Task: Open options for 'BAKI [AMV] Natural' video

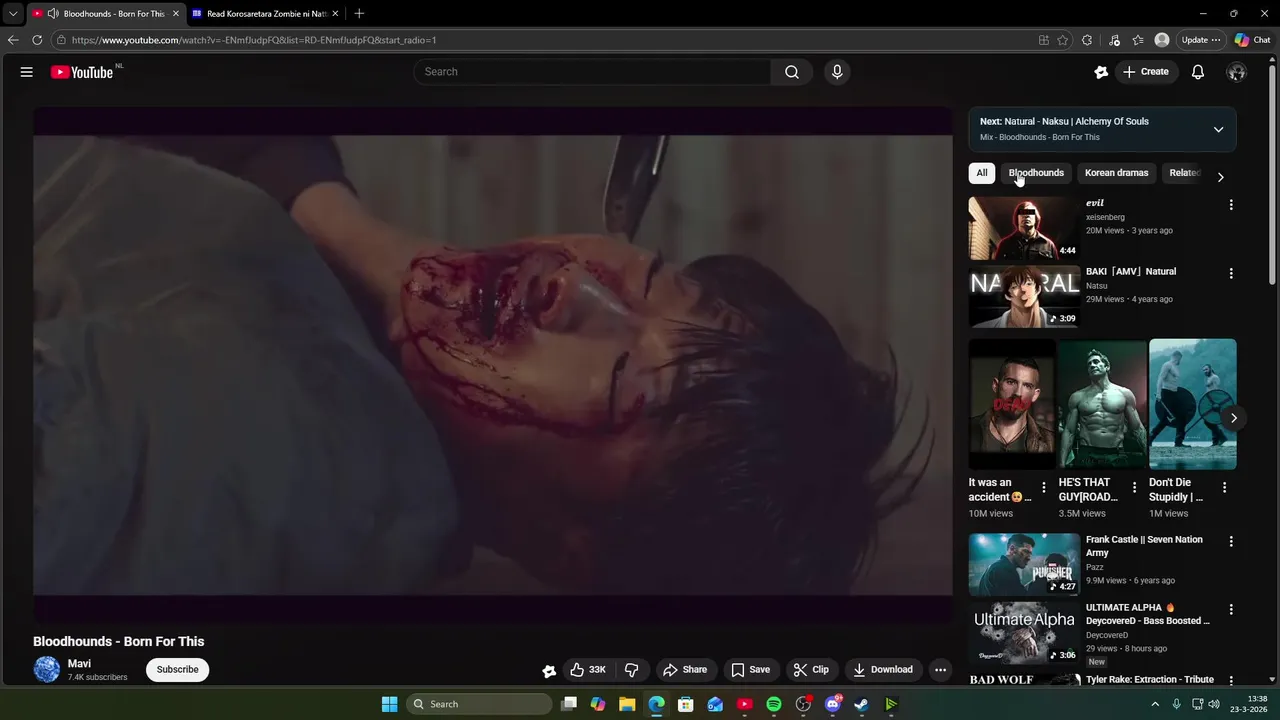Action: click(1231, 273)
